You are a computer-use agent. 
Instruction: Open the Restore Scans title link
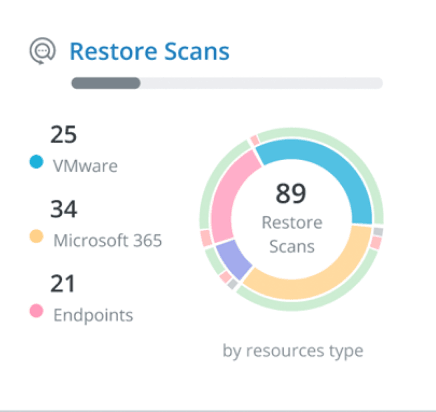tap(149, 51)
